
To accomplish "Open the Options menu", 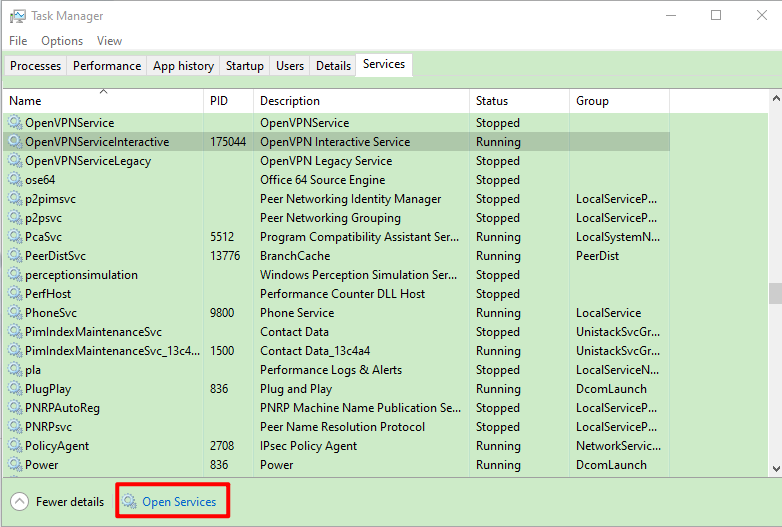I will coord(62,41).
